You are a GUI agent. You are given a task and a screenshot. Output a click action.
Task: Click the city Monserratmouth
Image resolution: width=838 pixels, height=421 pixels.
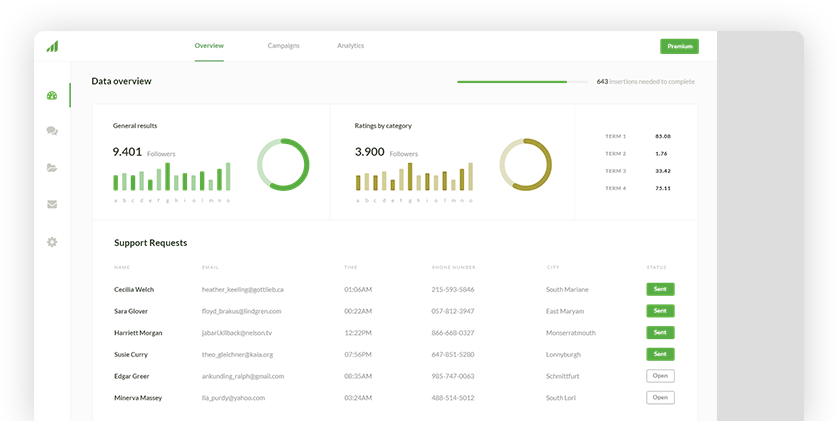coord(571,333)
